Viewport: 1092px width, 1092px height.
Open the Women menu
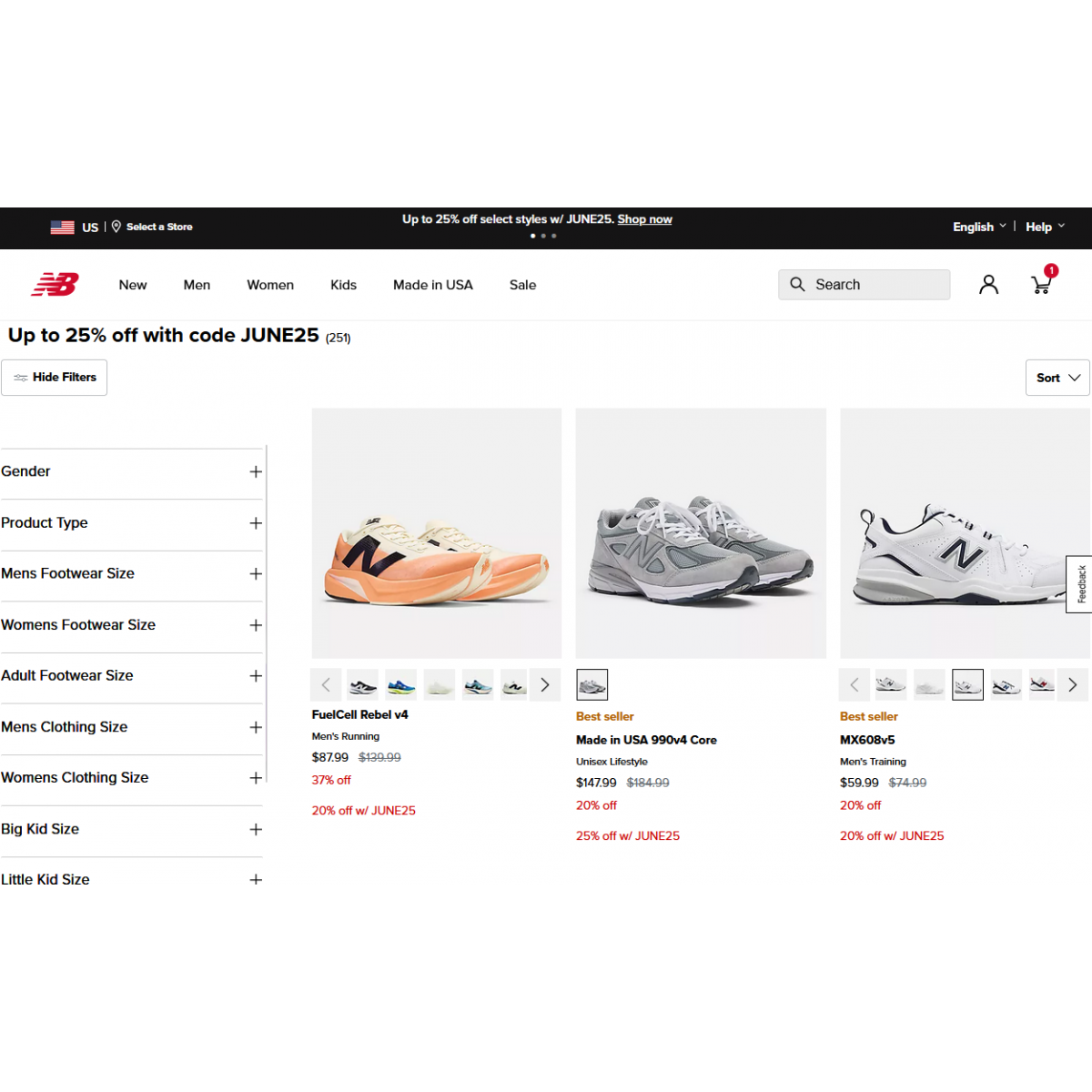pos(270,285)
